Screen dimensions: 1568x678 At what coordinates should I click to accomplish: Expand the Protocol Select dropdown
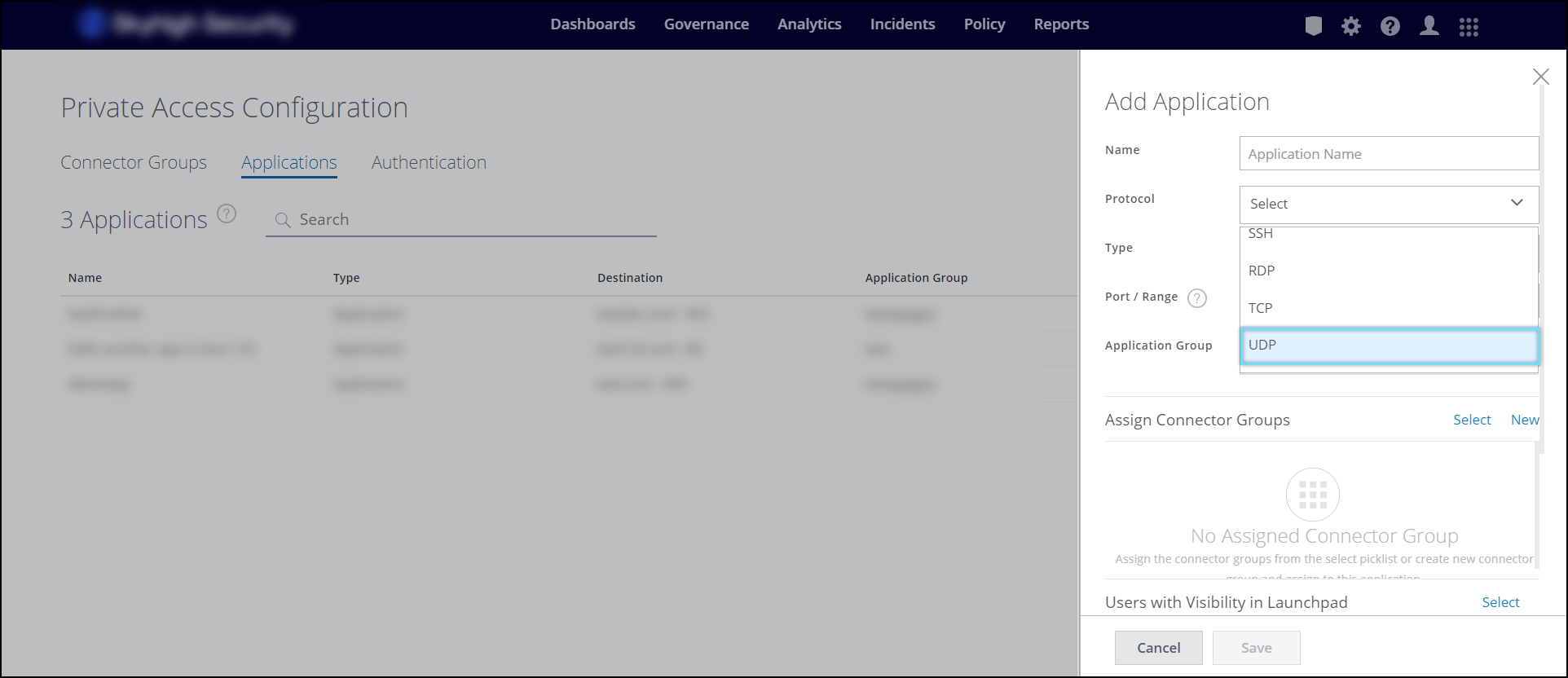click(x=1389, y=204)
